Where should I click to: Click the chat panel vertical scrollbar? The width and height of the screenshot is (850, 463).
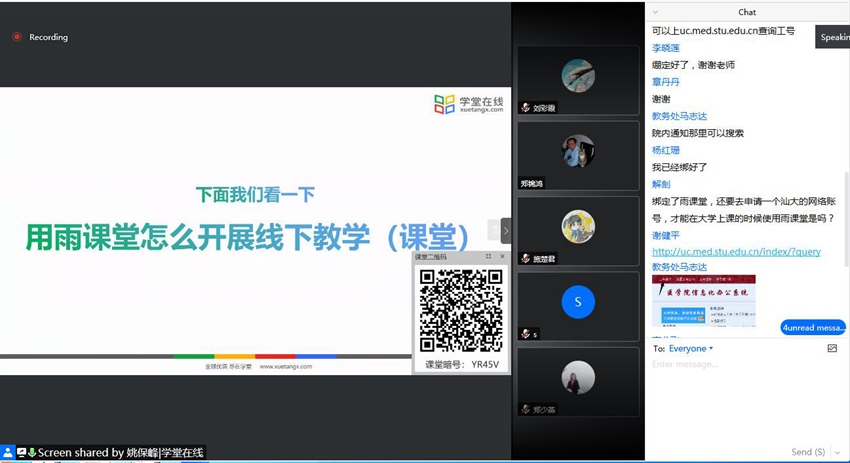847,217
